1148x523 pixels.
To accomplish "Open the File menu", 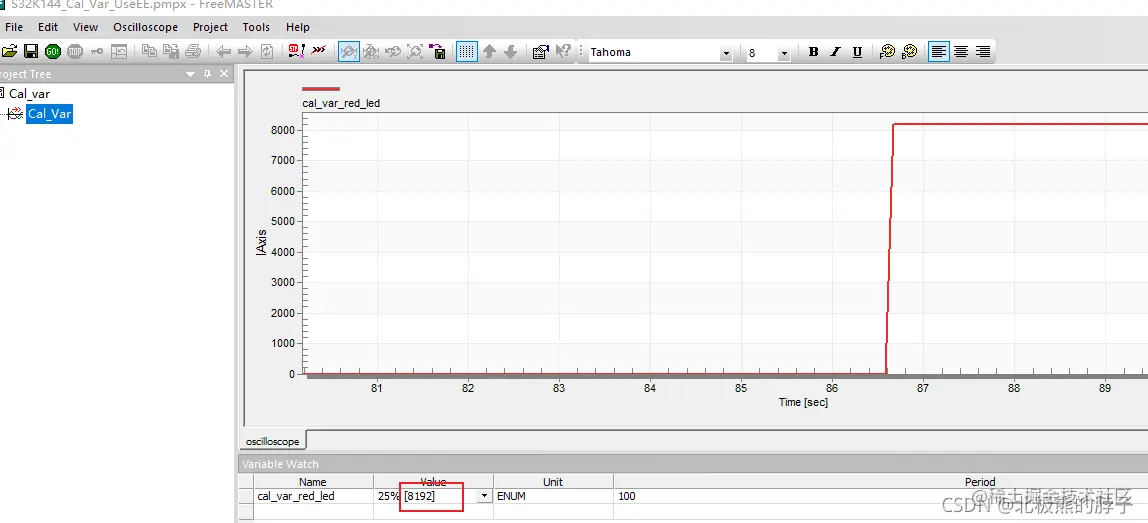I will pyautogui.click(x=14, y=27).
